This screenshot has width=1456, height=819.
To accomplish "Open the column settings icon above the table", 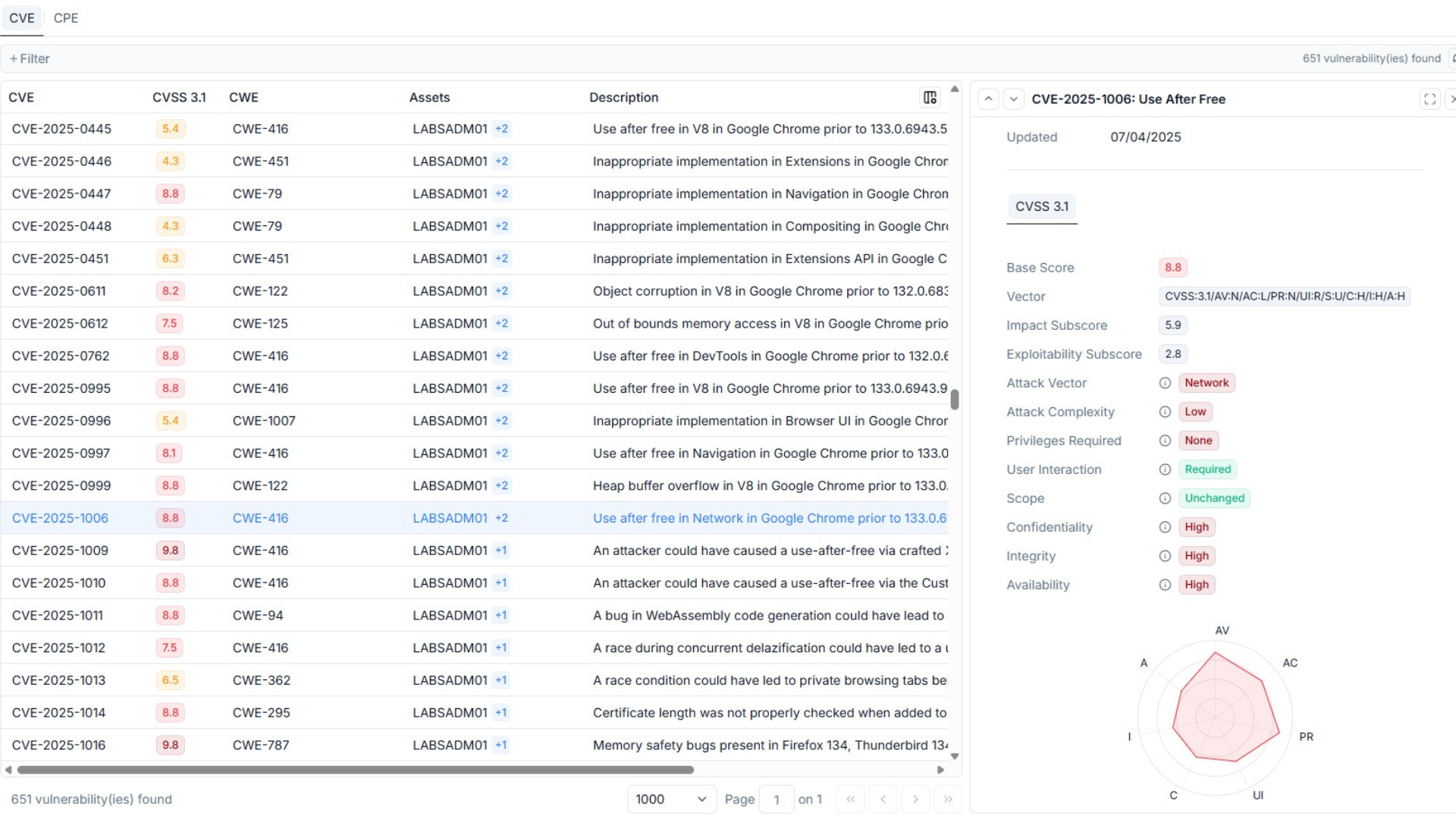I will 928,97.
